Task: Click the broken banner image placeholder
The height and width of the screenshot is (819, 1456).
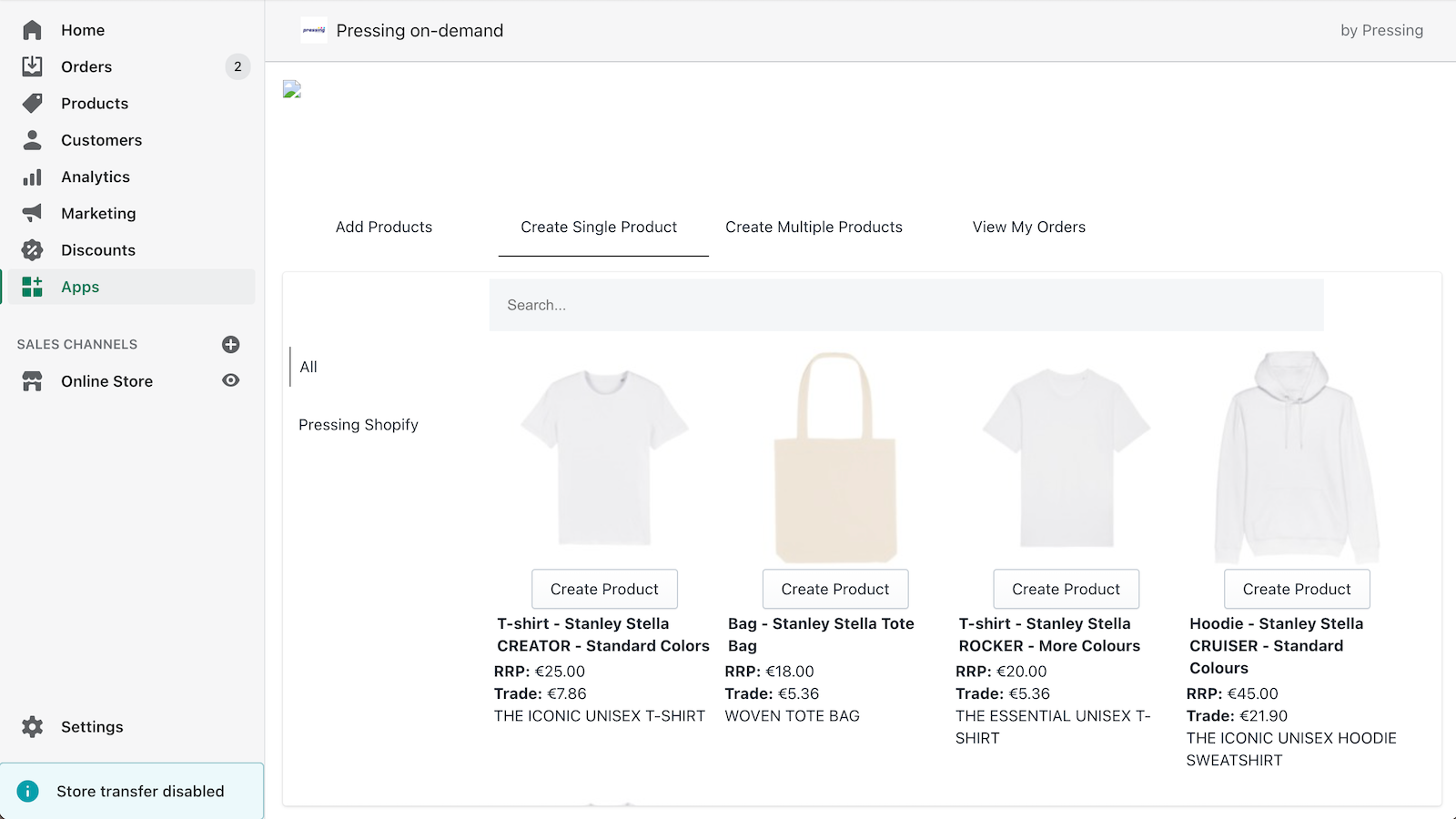Action: tap(292, 89)
